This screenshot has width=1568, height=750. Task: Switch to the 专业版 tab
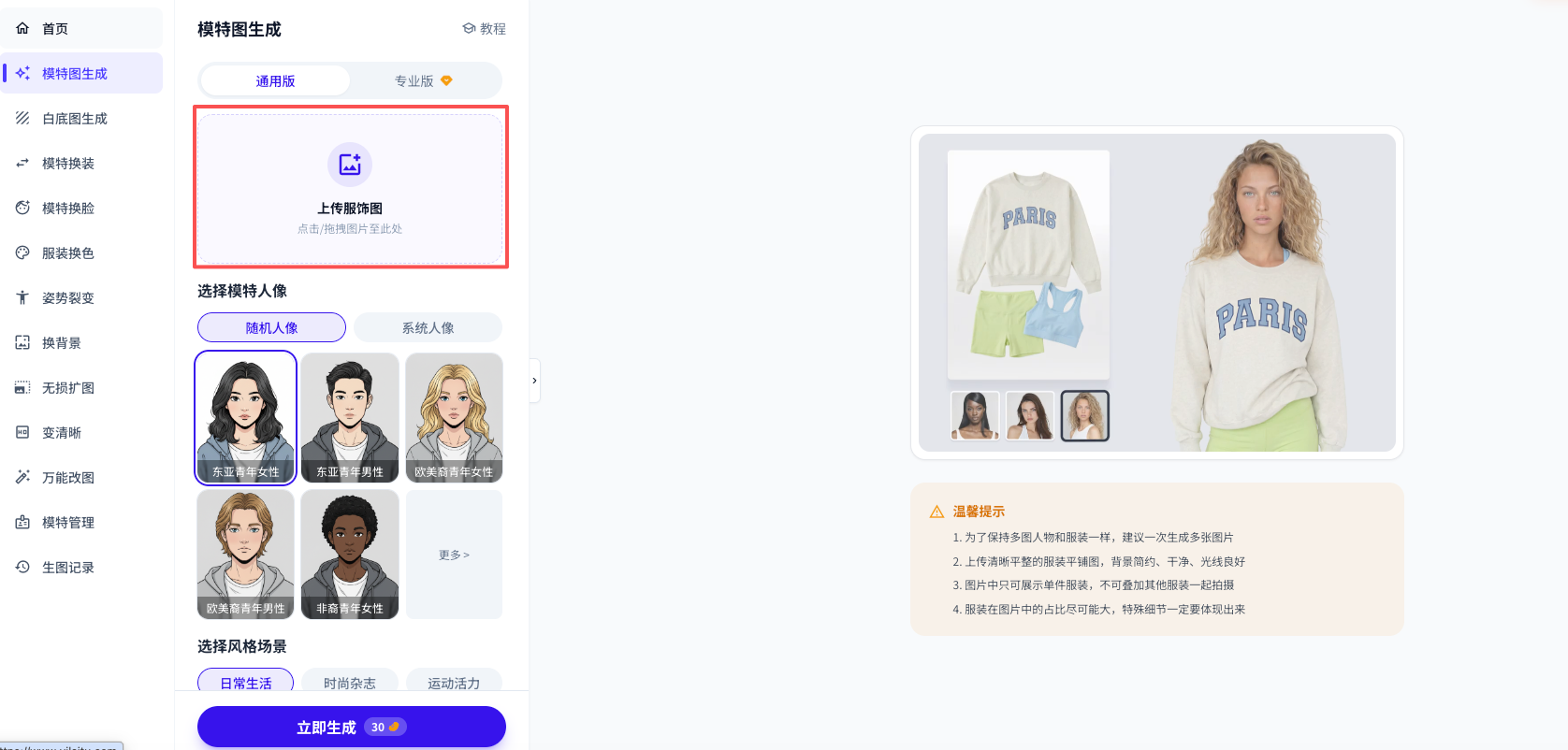click(x=424, y=80)
